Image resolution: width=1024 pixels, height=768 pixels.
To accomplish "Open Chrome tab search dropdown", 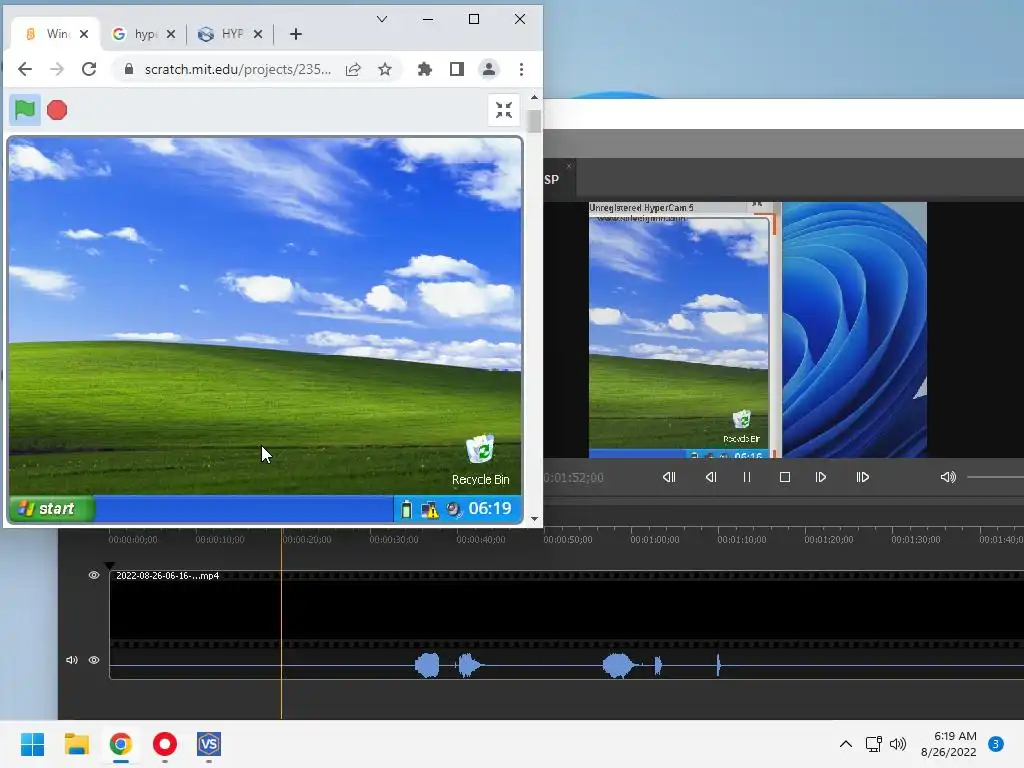I will pos(382,19).
